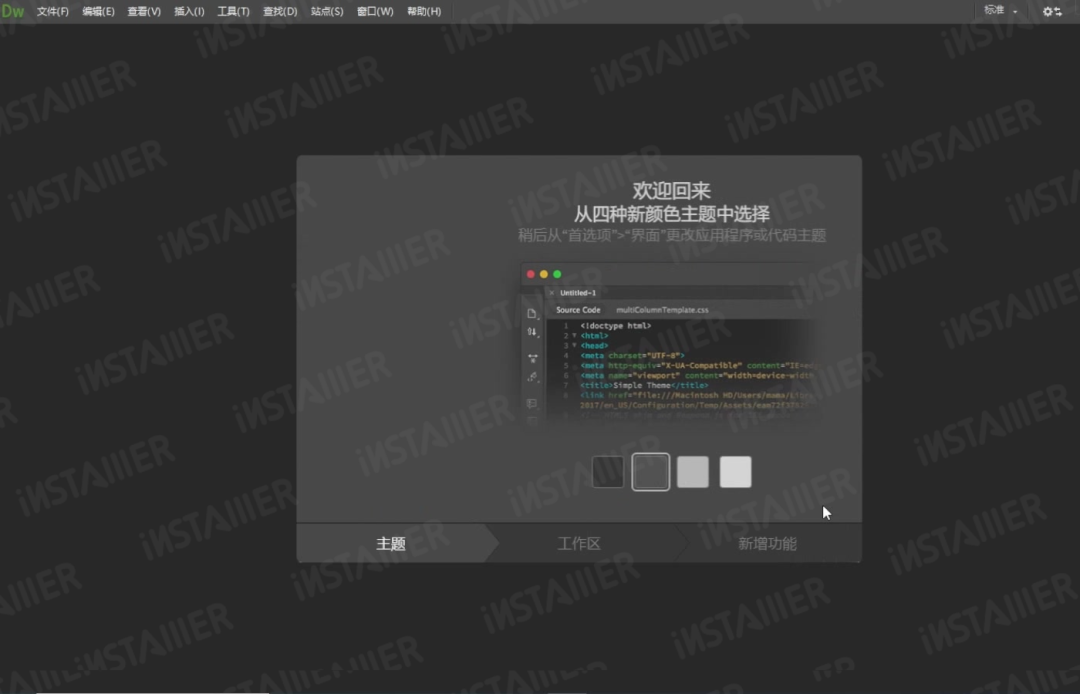Viewport: 1080px width, 694px height.
Task: Choose the lightest white theme swatch
Action: [x=736, y=472]
